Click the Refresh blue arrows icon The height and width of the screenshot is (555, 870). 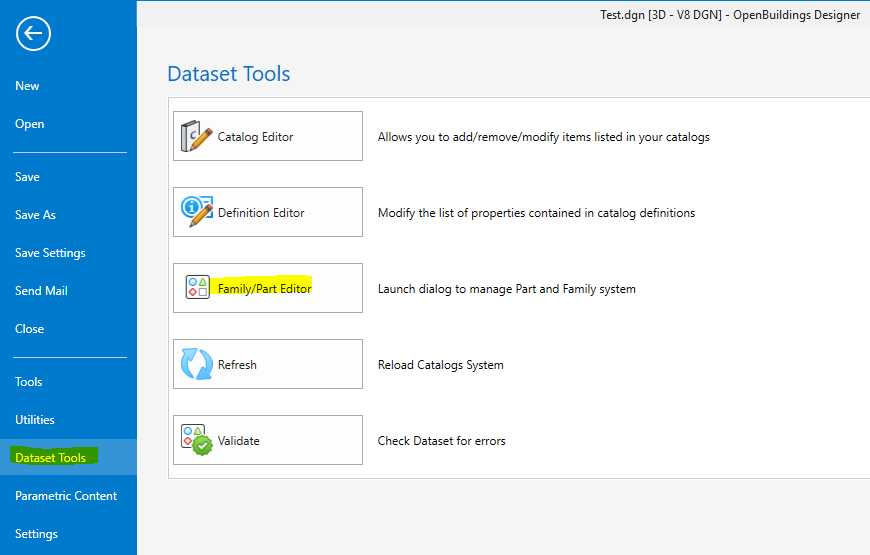click(196, 364)
